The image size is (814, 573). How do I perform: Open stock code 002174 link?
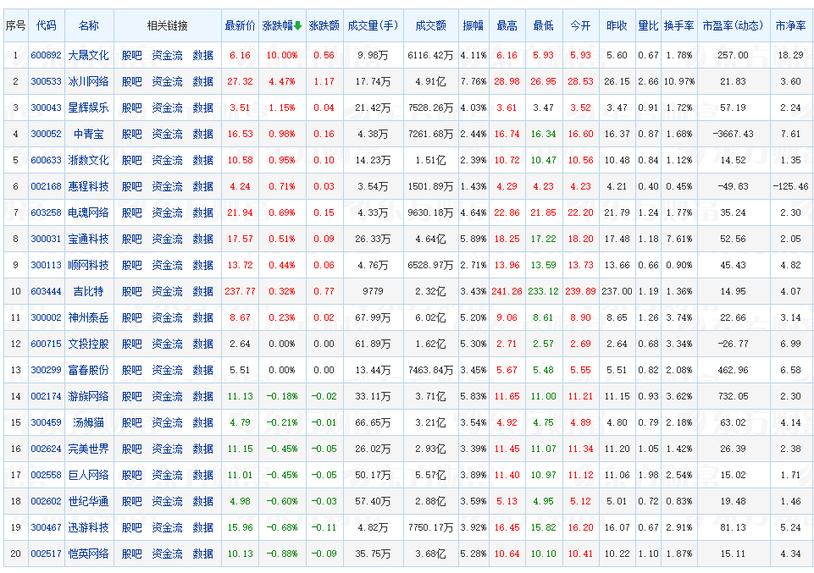[46, 397]
